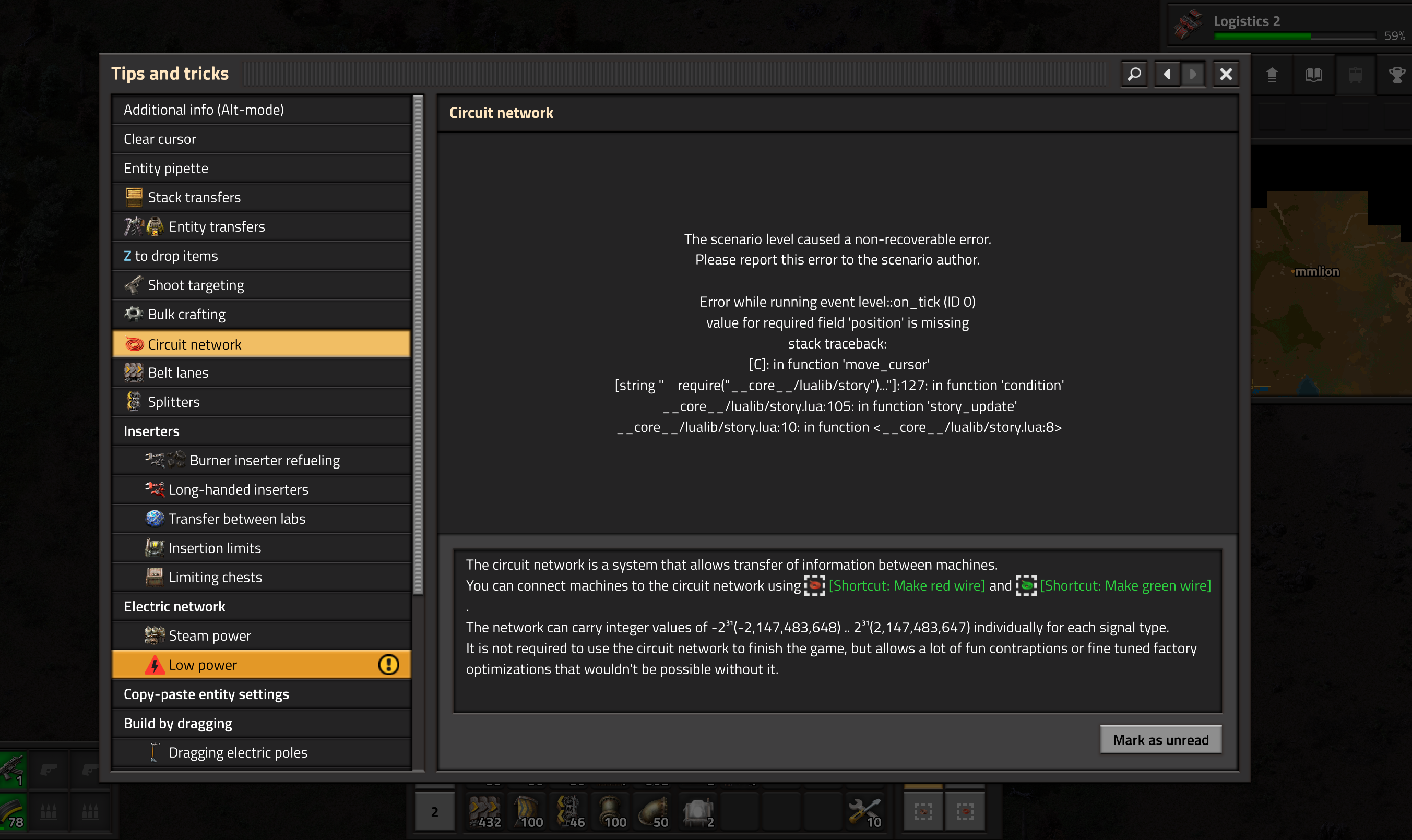Click the Bulk crafting icon
This screenshot has height=840, width=1412.
point(133,314)
